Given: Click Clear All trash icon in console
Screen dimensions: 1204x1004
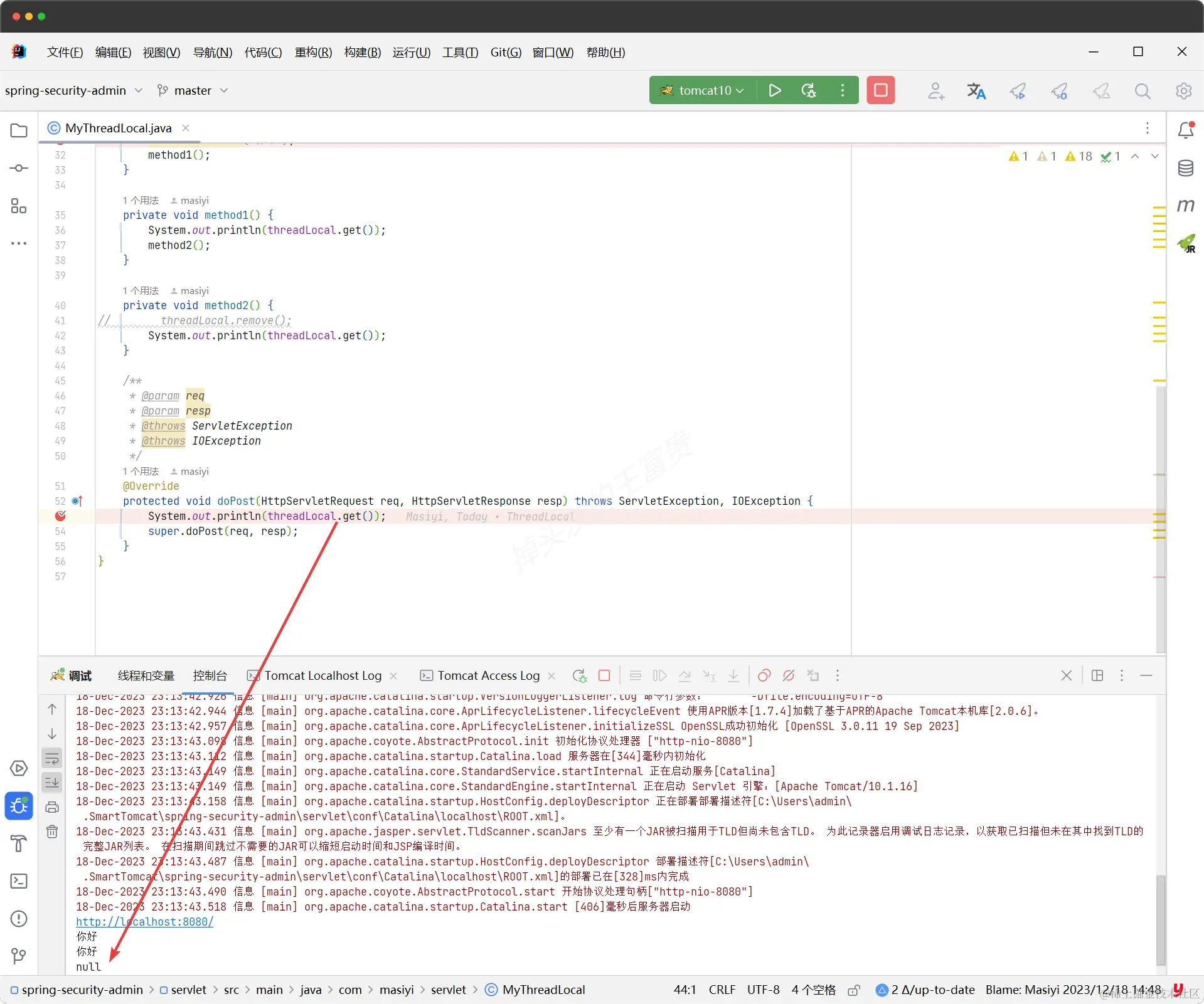Looking at the screenshot, I should [x=52, y=832].
